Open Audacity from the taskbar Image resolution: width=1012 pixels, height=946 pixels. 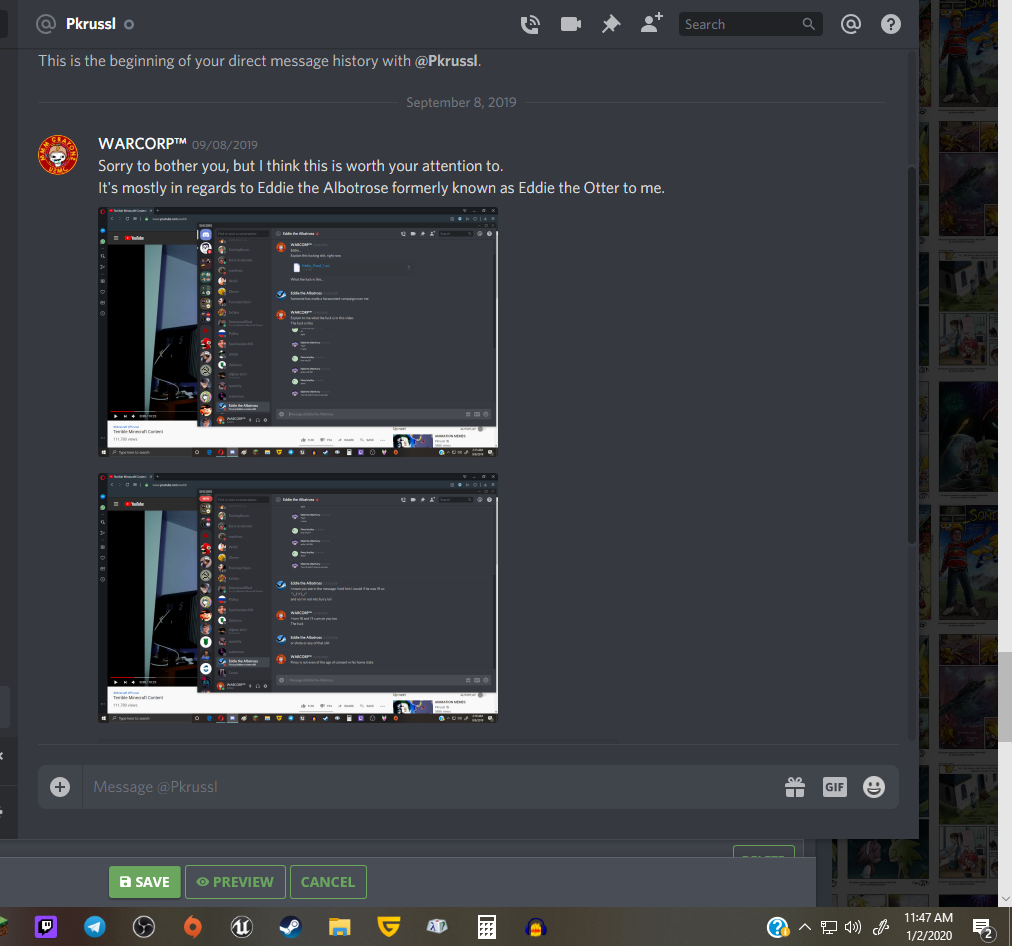[536, 927]
